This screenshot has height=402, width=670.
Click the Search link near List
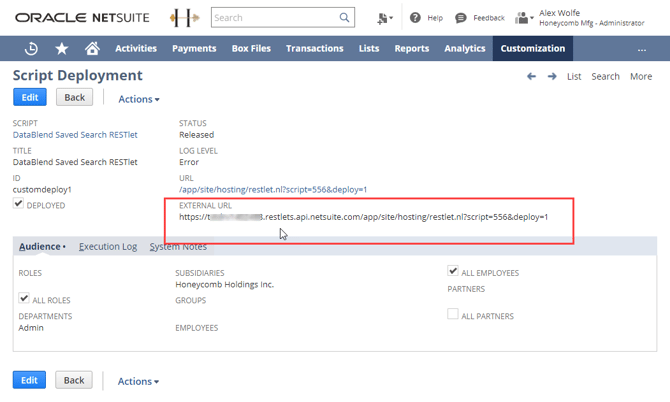point(605,76)
